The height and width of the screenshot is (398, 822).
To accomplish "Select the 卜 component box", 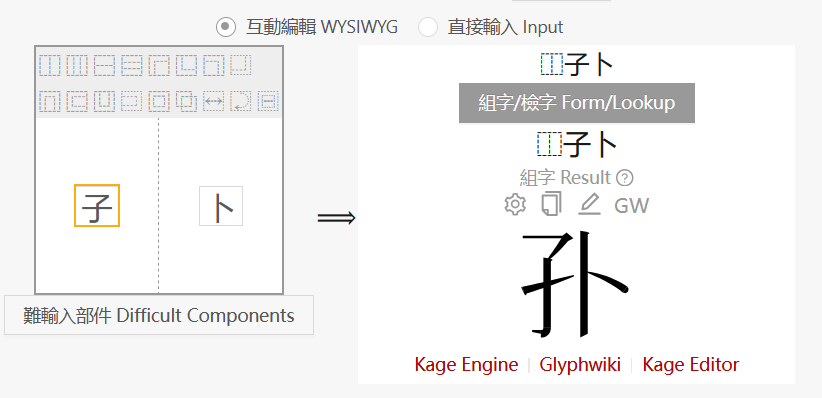I will pyautogui.click(x=221, y=206).
